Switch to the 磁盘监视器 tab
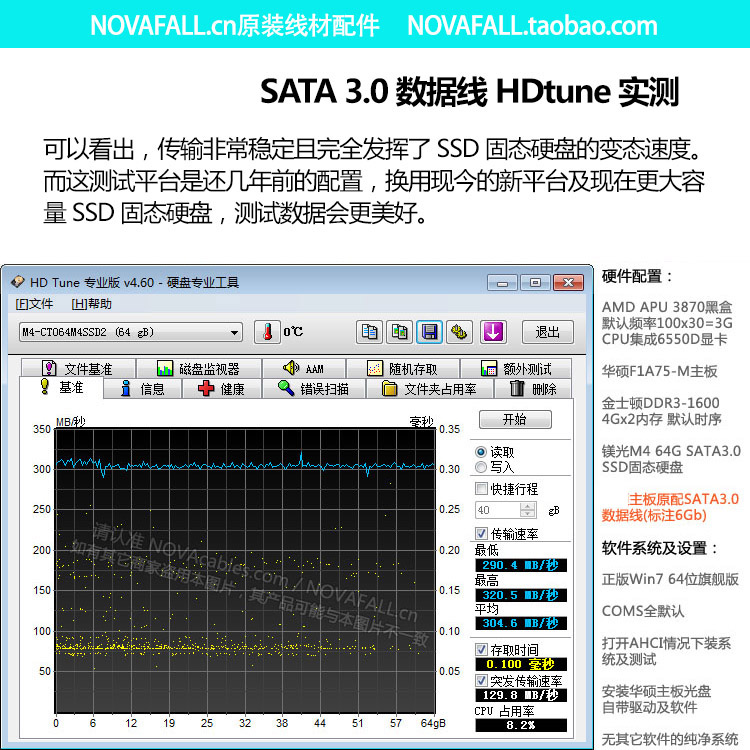Image resolution: width=750 pixels, height=750 pixels. pos(199,368)
